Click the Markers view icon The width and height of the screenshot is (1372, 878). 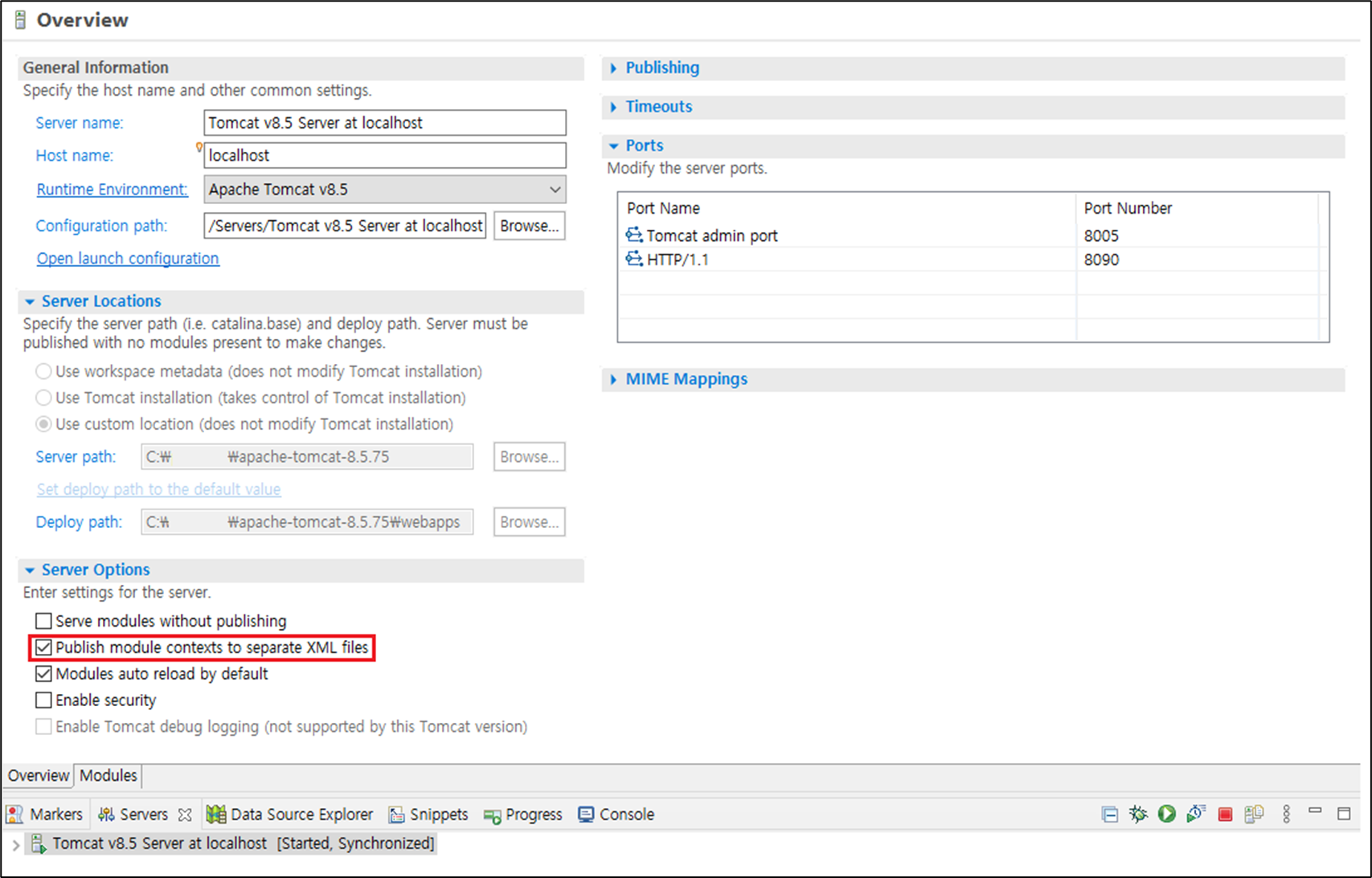point(14,815)
